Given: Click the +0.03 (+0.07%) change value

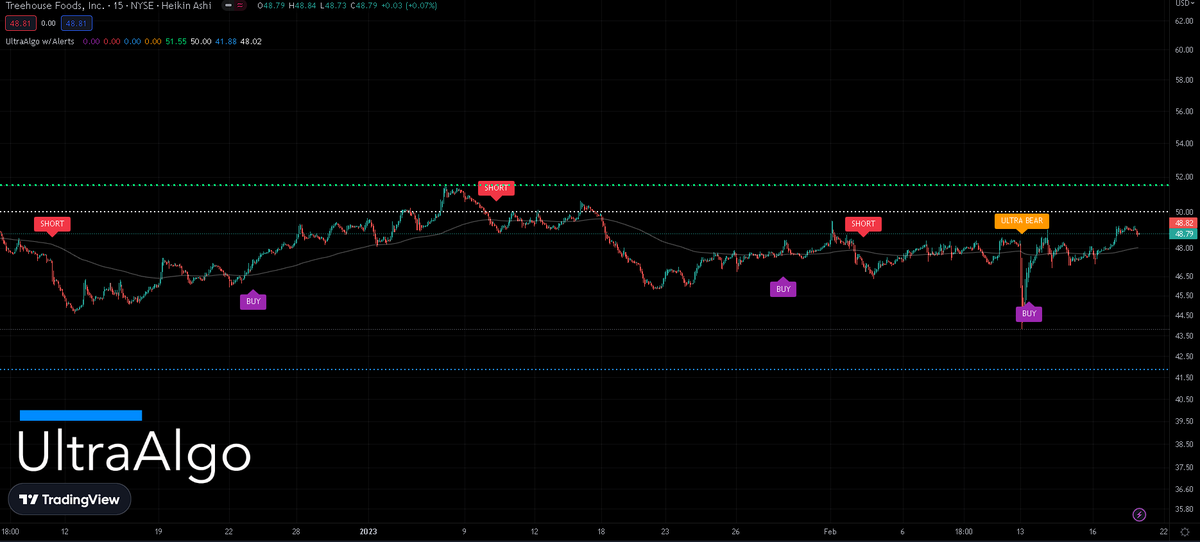Looking at the screenshot, I should click(408, 6).
